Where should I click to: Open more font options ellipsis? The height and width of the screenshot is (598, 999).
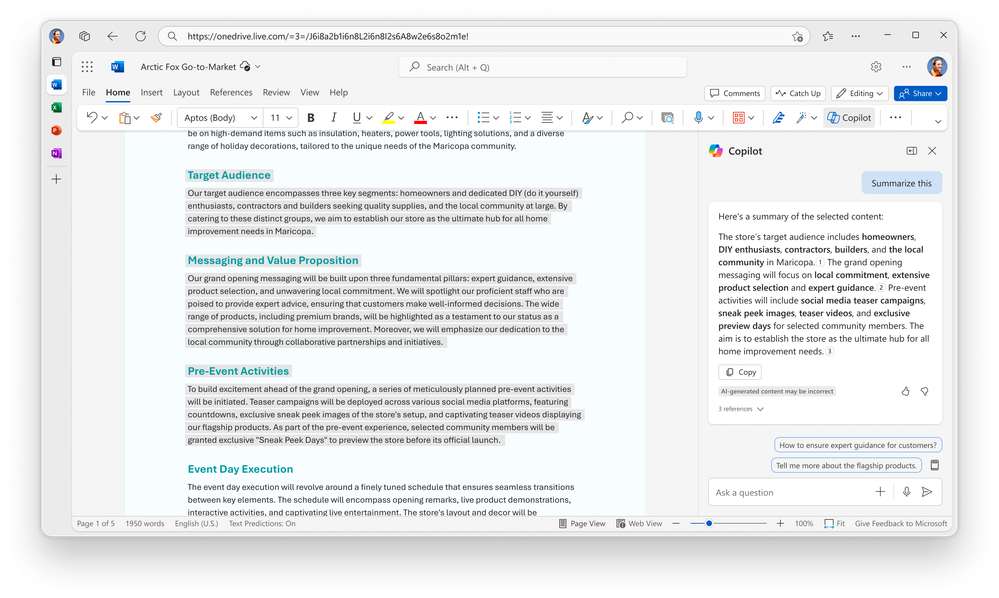(452, 117)
